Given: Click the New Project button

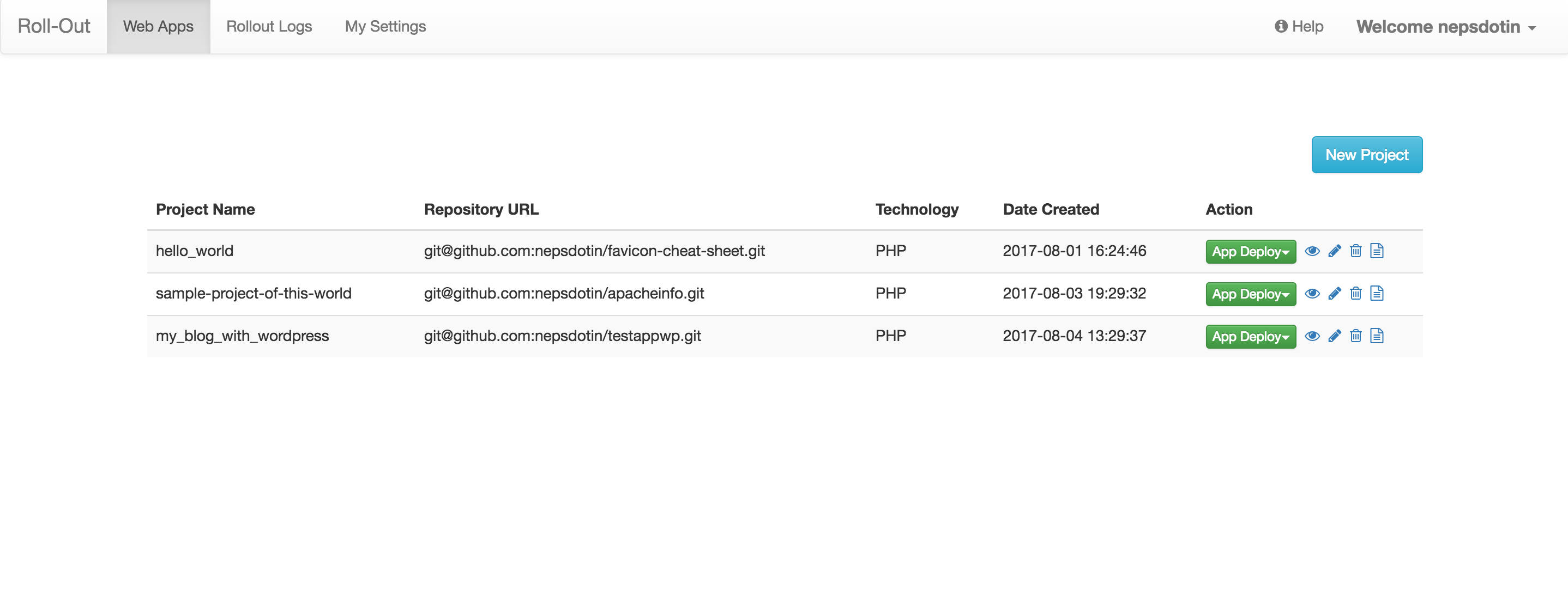Looking at the screenshot, I should 1366,155.
